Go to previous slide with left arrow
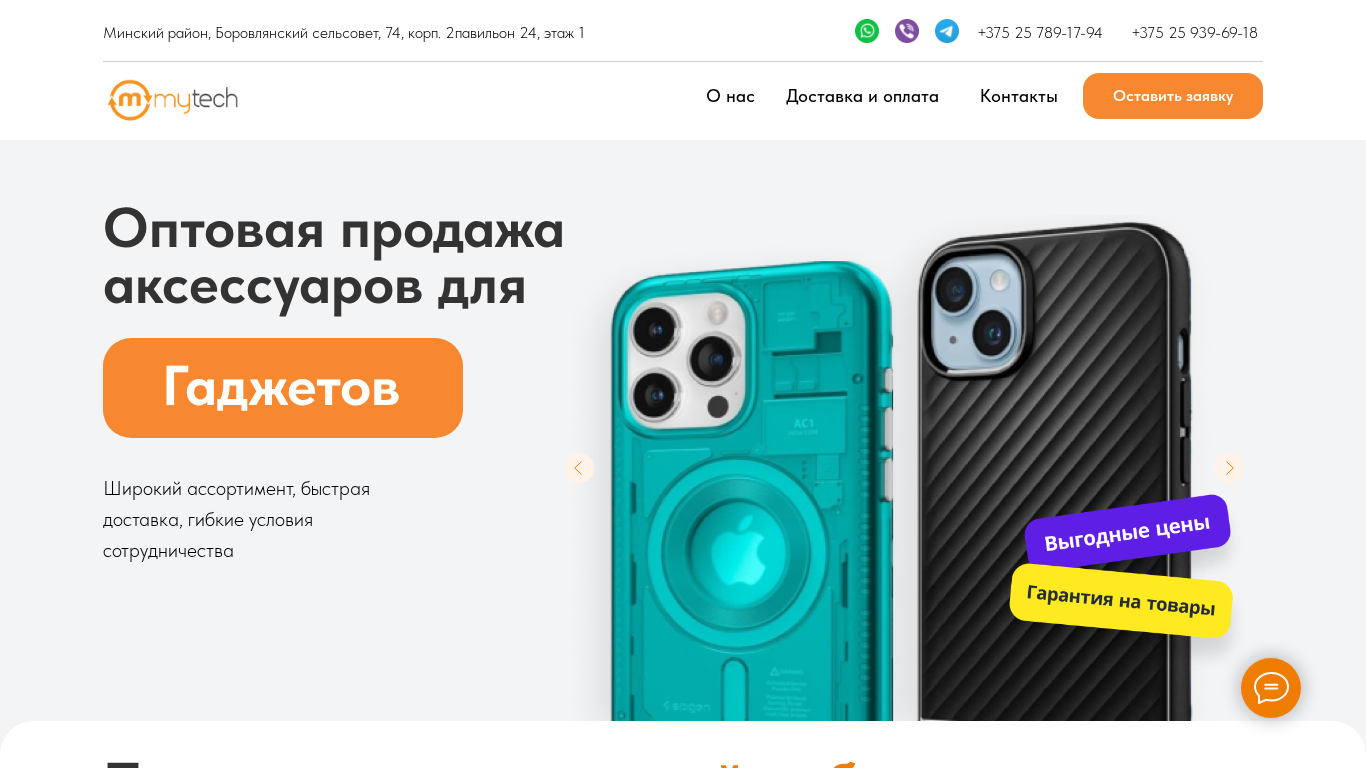This screenshot has height=768, width=1366. (578, 468)
